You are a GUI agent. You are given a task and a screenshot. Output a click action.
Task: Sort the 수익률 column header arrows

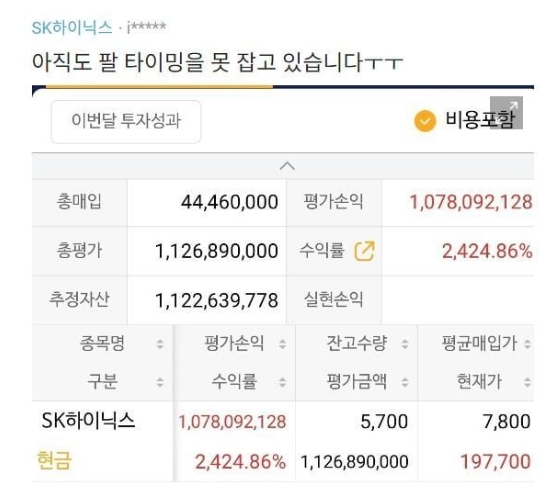(282, 382)
